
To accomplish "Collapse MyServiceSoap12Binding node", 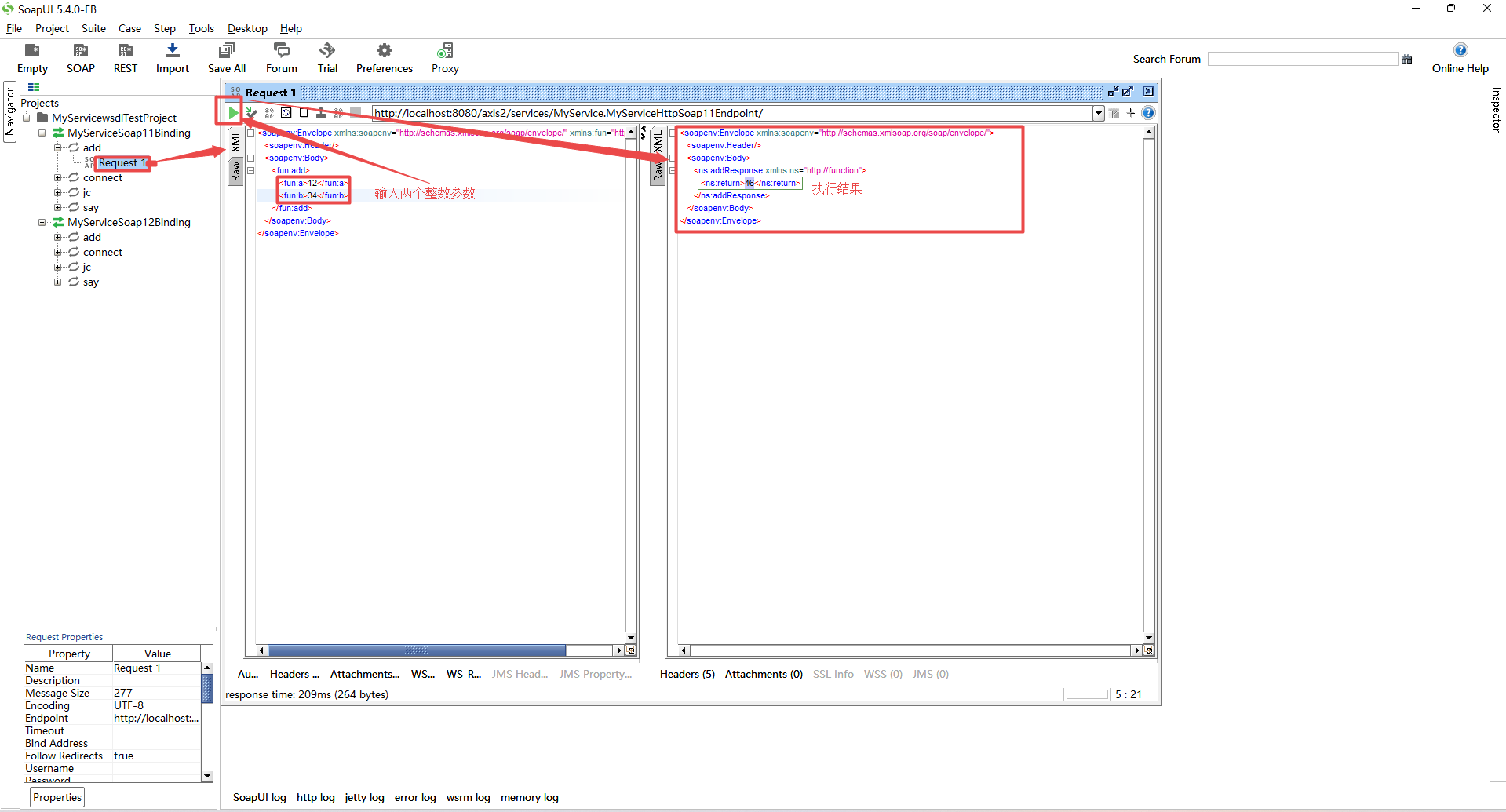I will [42, 222].
